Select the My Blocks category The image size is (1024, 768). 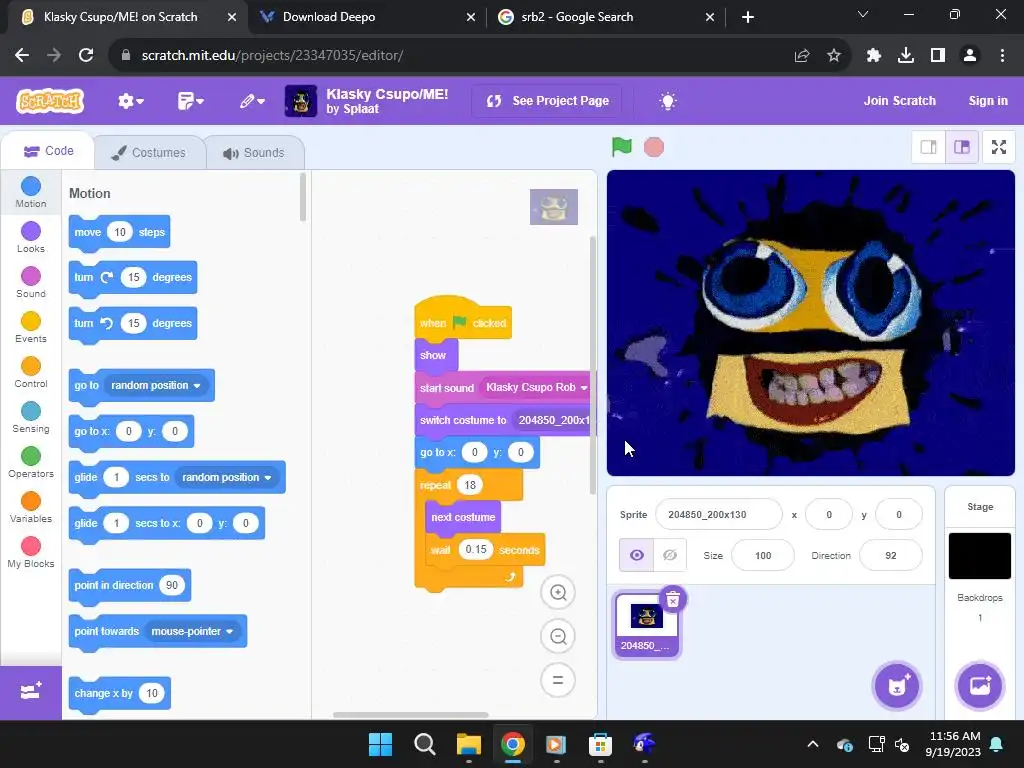(x=31, y=553)
